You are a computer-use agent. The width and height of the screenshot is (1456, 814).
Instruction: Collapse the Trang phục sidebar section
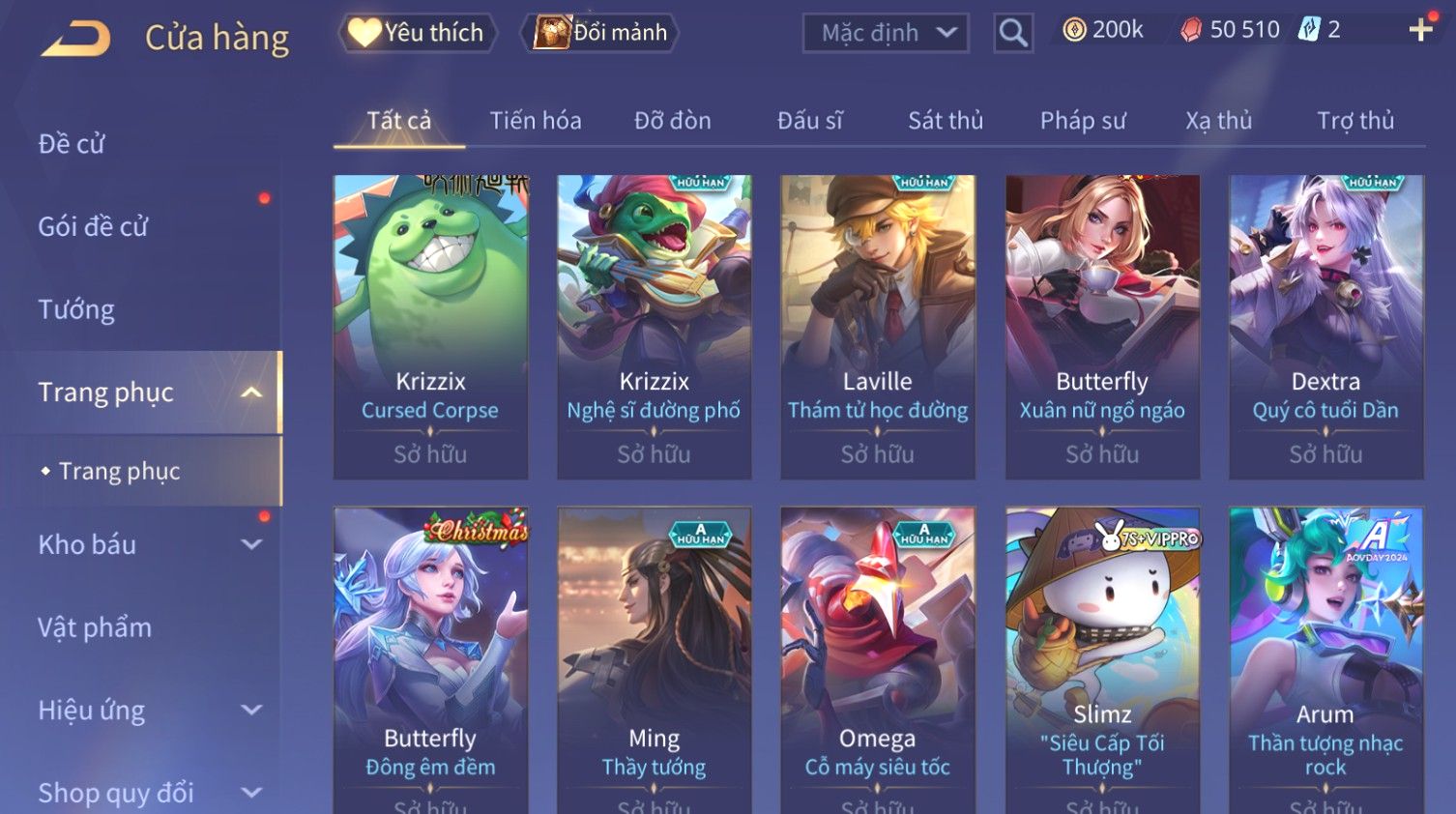pos(251,392)
